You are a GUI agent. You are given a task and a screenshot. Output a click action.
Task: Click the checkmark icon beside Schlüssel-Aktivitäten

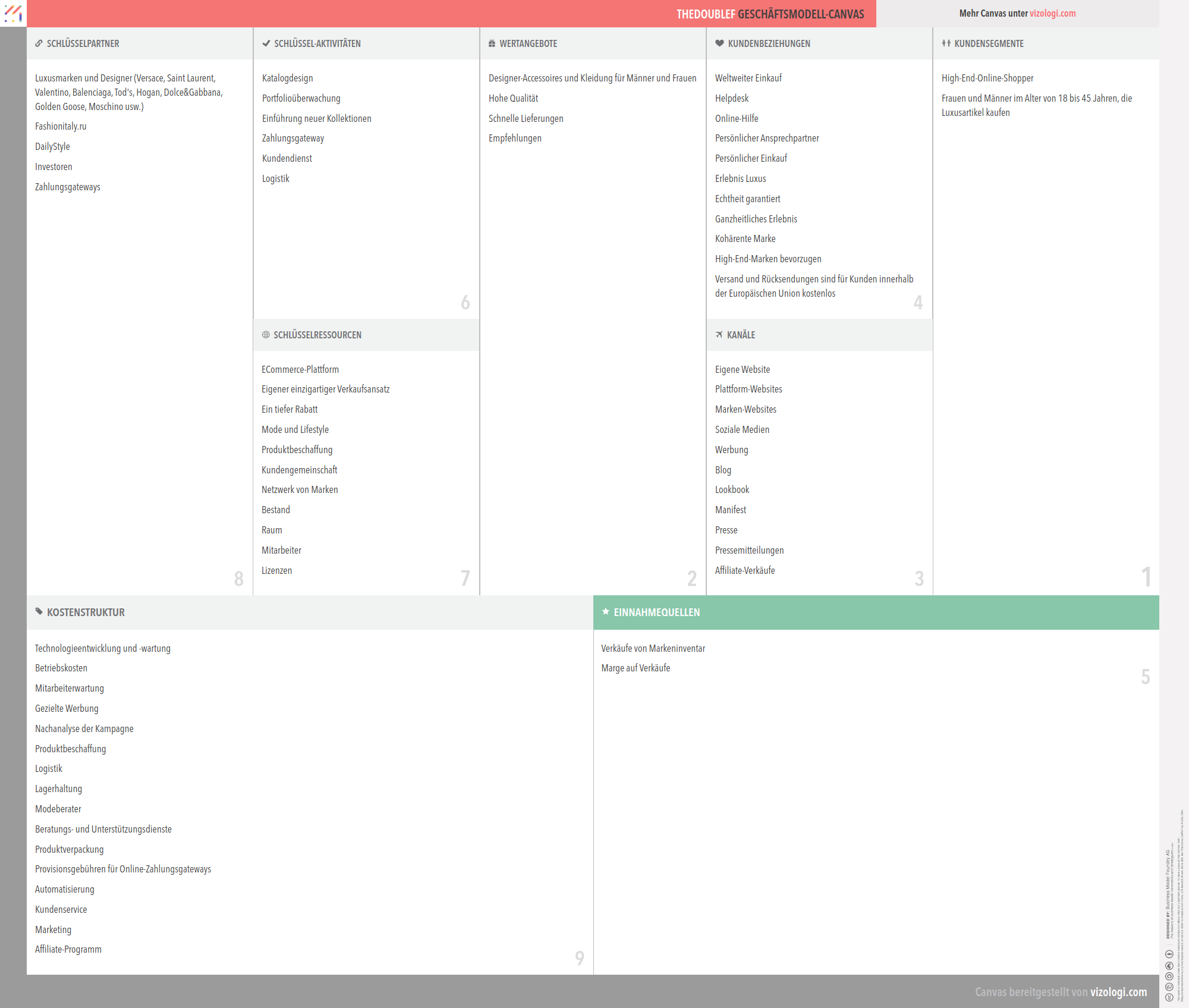pos(266,43)
